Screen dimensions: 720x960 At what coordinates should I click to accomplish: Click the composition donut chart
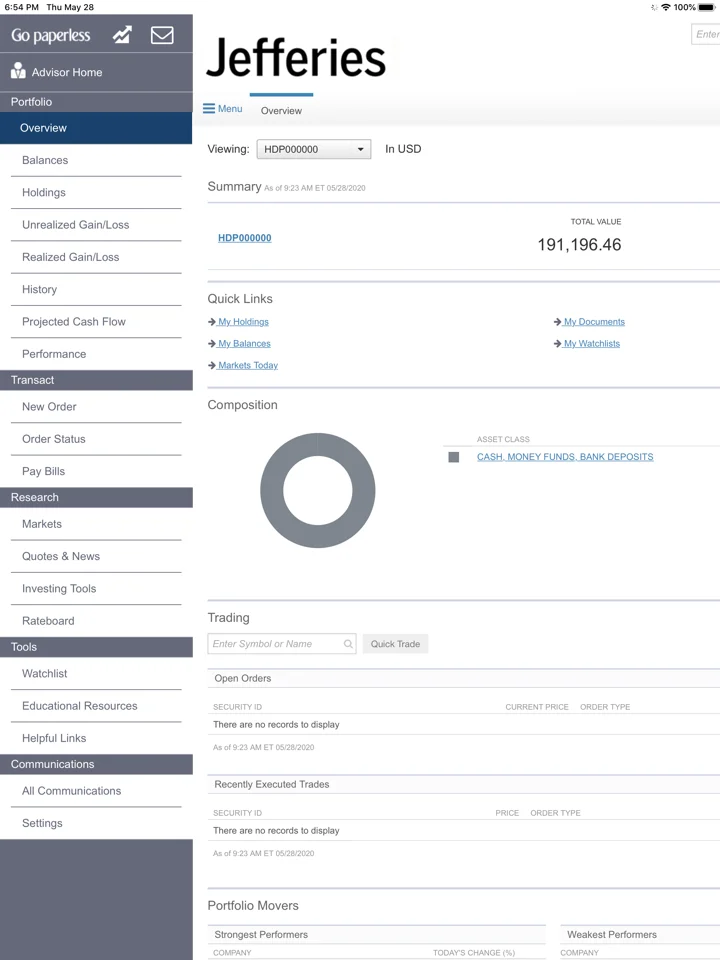pos(318,490)
